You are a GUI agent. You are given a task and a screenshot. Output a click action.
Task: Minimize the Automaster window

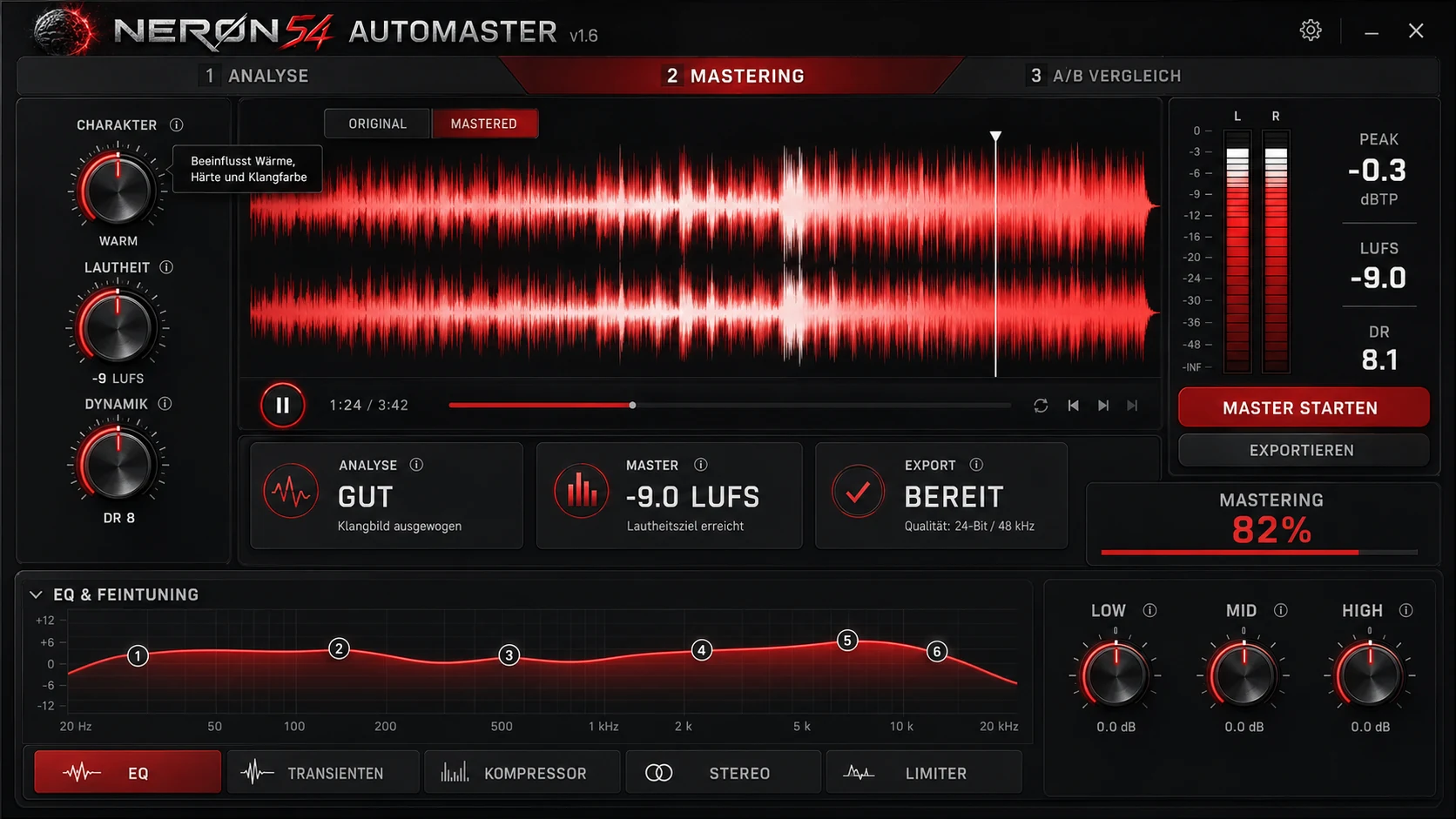[x=1372, y=32]
